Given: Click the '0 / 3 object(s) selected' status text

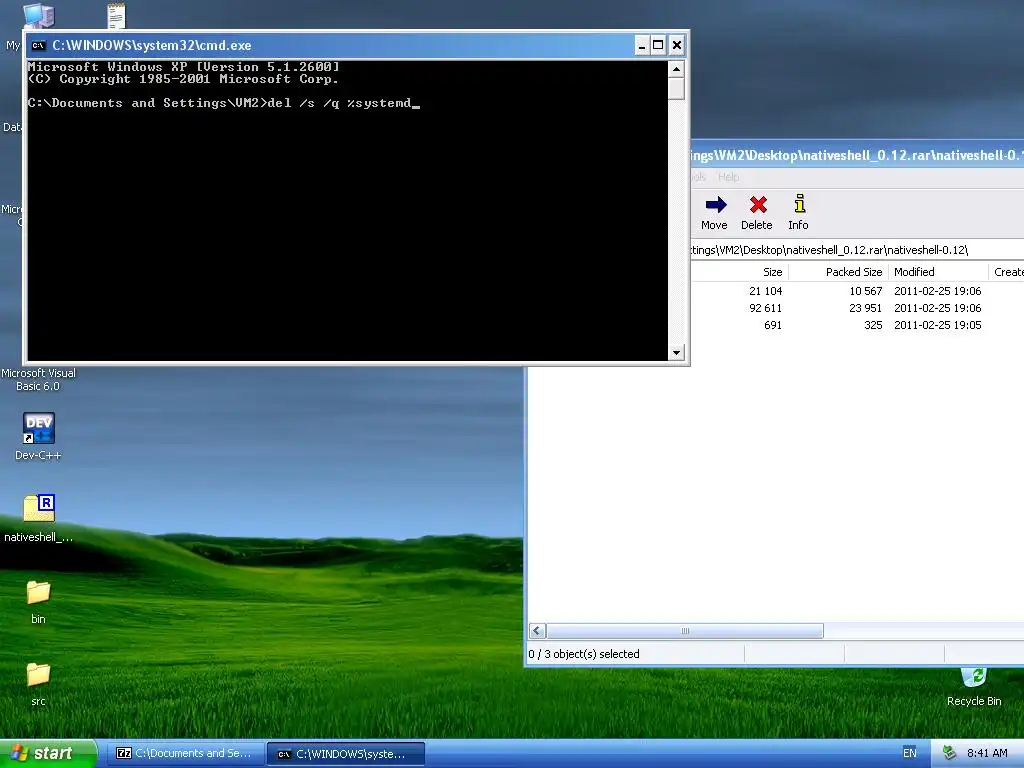Looking at the screenshot, I should pos(584,654).
